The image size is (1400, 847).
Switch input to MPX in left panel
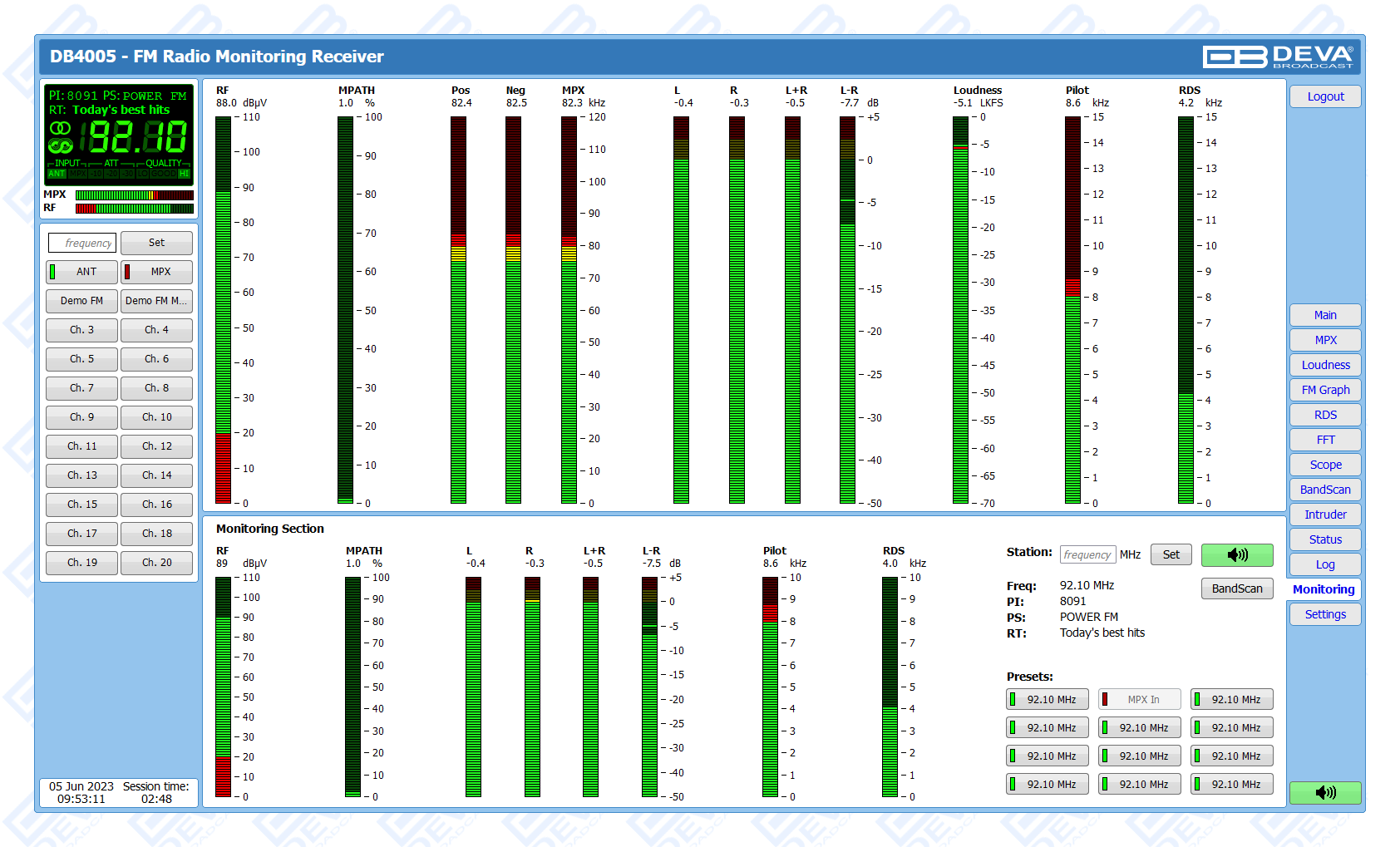click(x=156, y=272)
